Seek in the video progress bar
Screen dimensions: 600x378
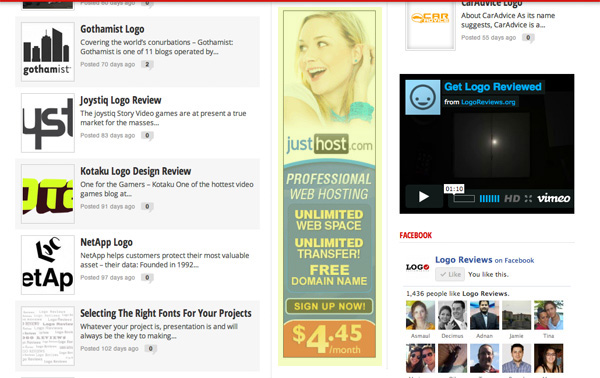click(464, 199)
